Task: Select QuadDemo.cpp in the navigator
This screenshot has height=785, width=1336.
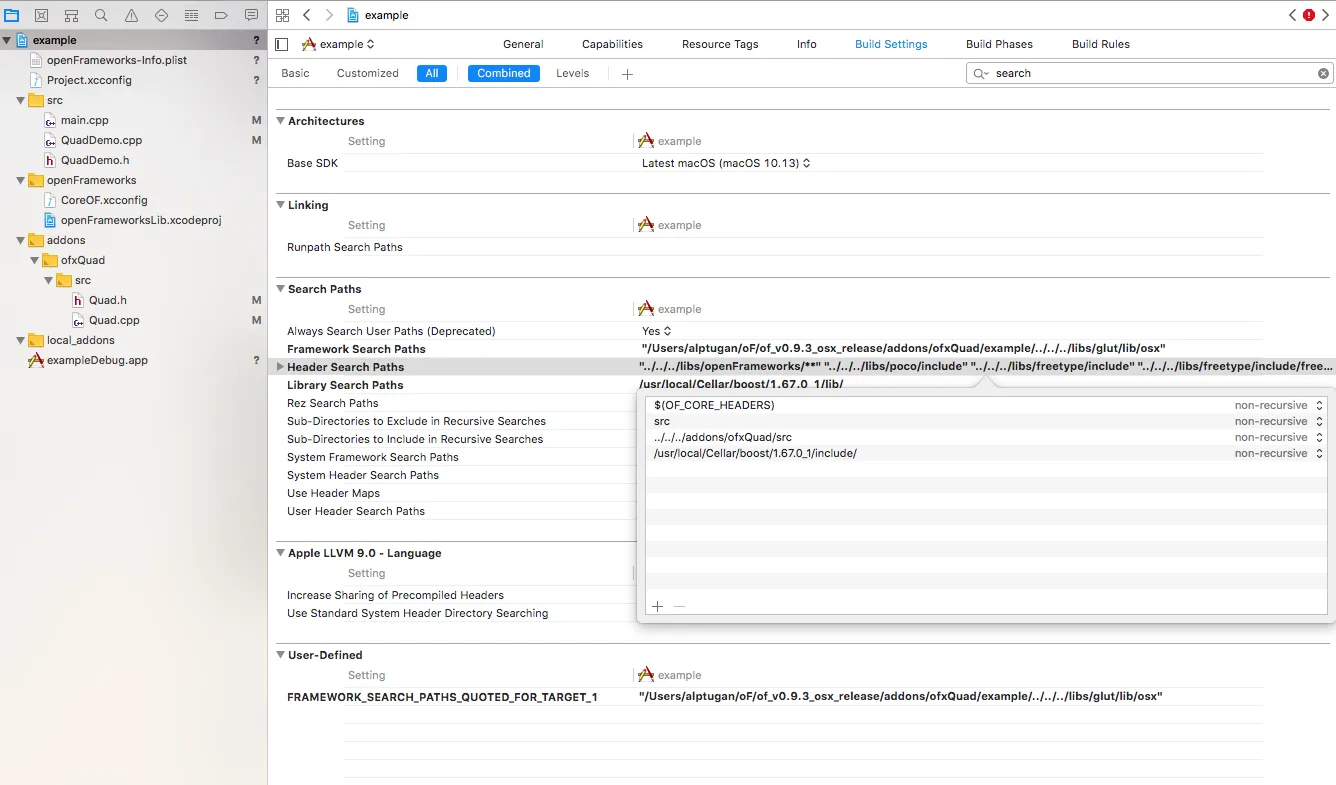Action: (x=101, y=140)
